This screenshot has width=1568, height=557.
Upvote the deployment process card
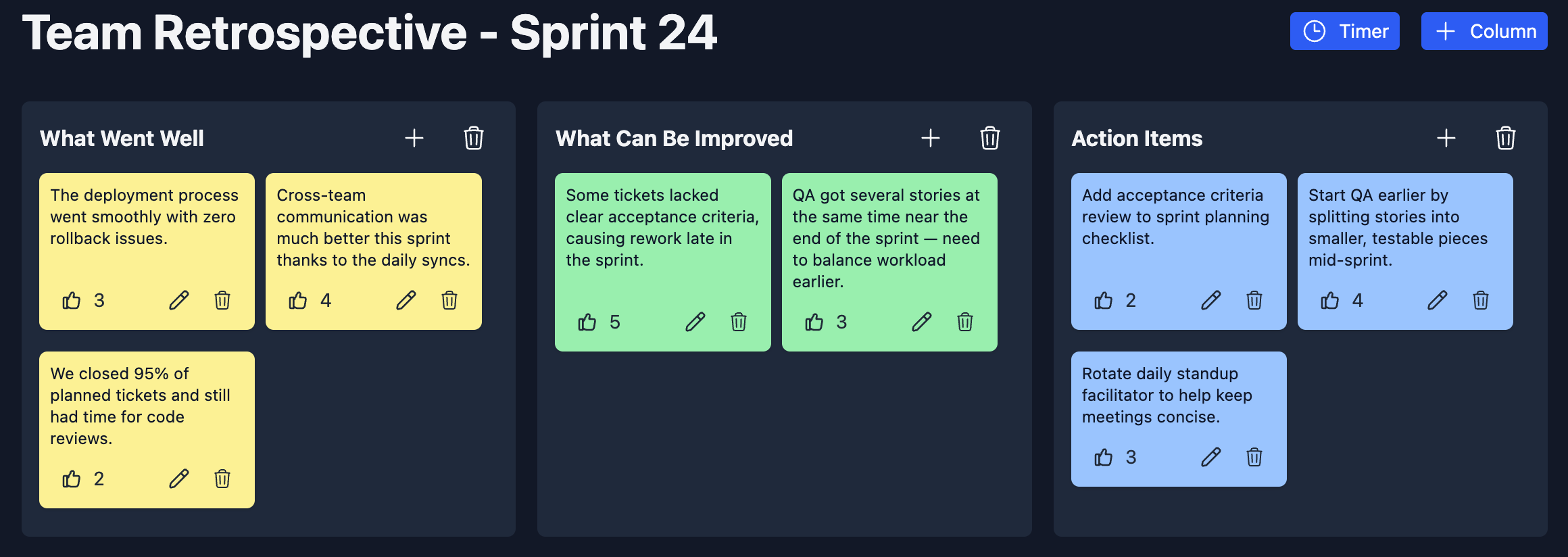pos(72,300)
